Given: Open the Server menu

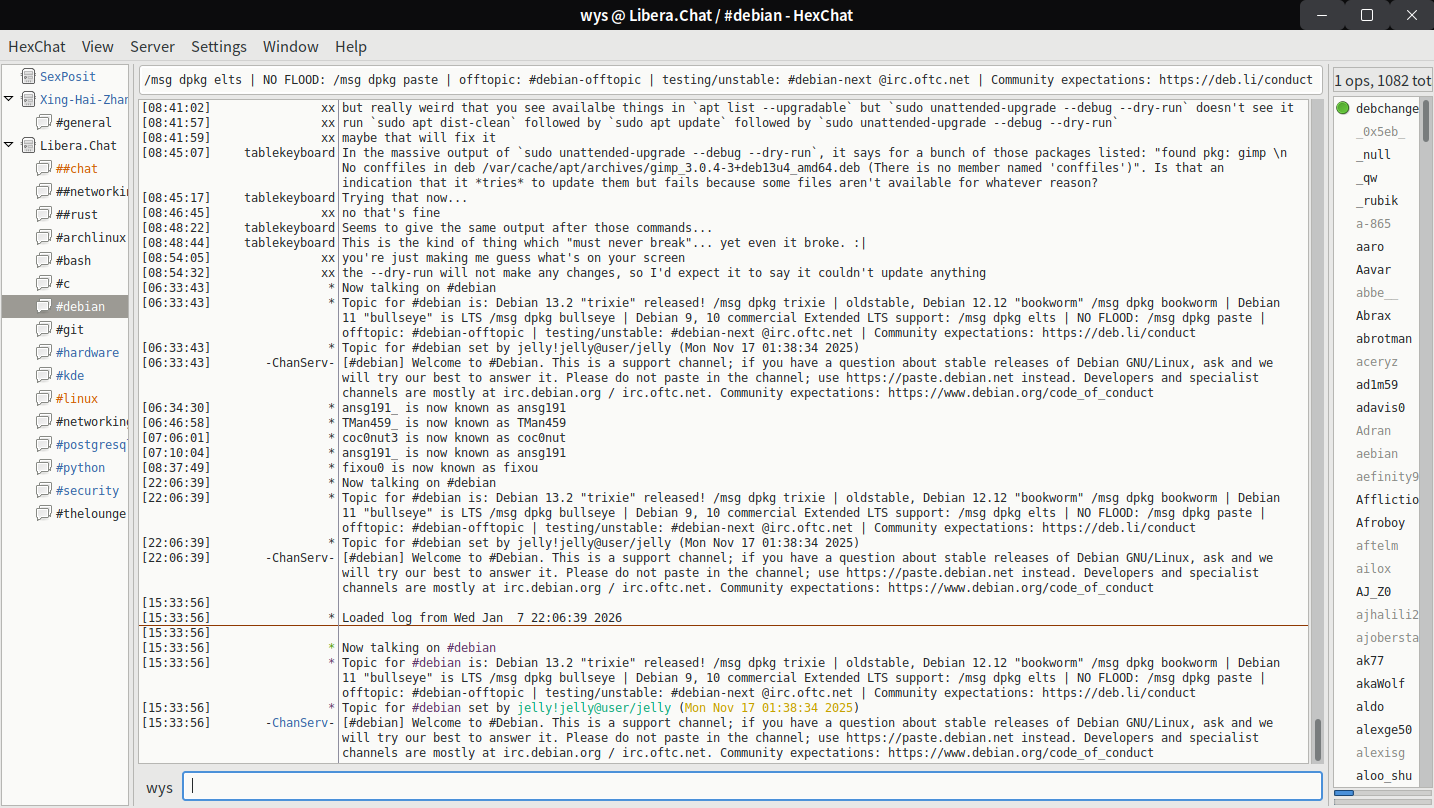Looking at the screenshot, I should pos(152,46).
